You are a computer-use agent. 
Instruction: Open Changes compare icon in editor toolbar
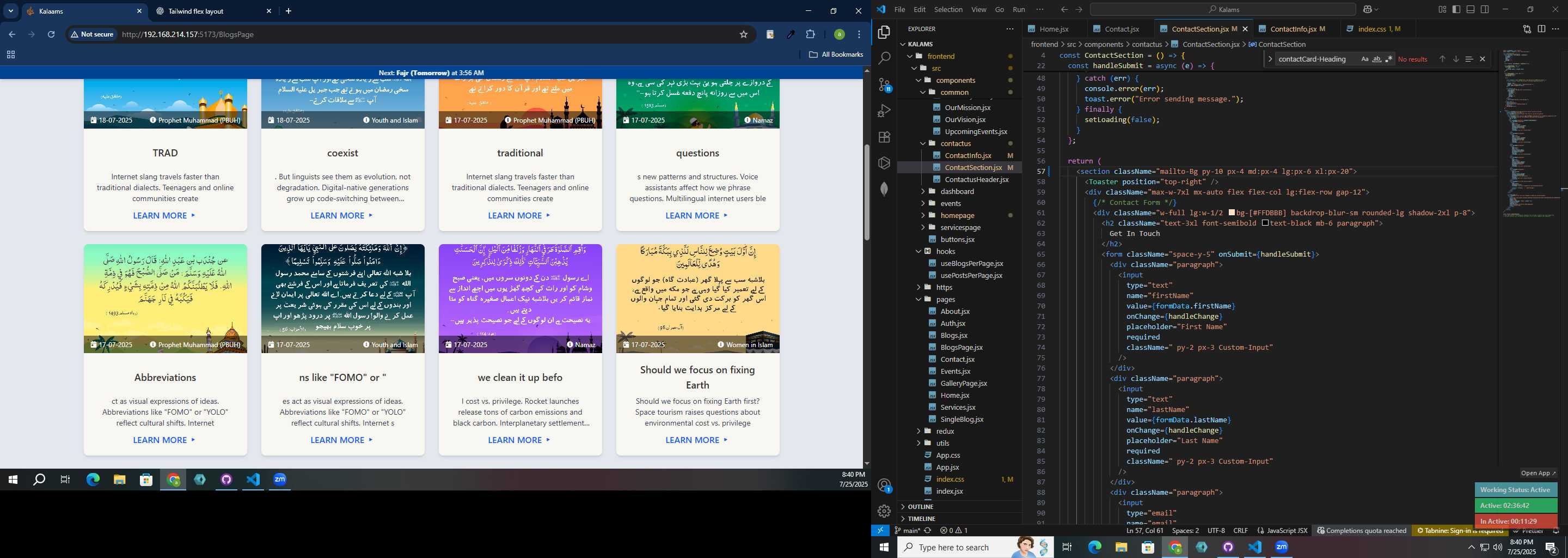(x=1527, y=29)
